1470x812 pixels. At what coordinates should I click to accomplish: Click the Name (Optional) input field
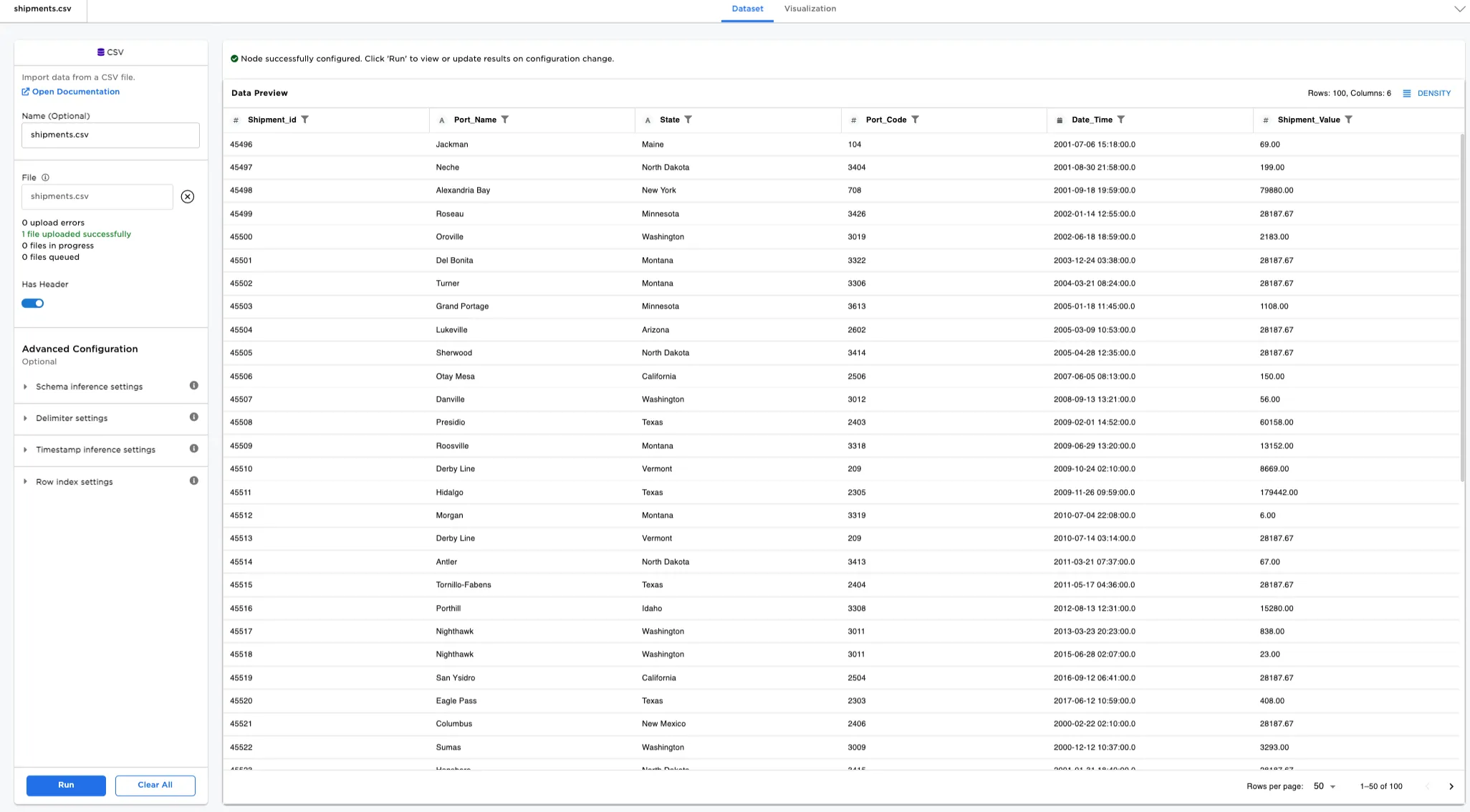tap(110, 135)
